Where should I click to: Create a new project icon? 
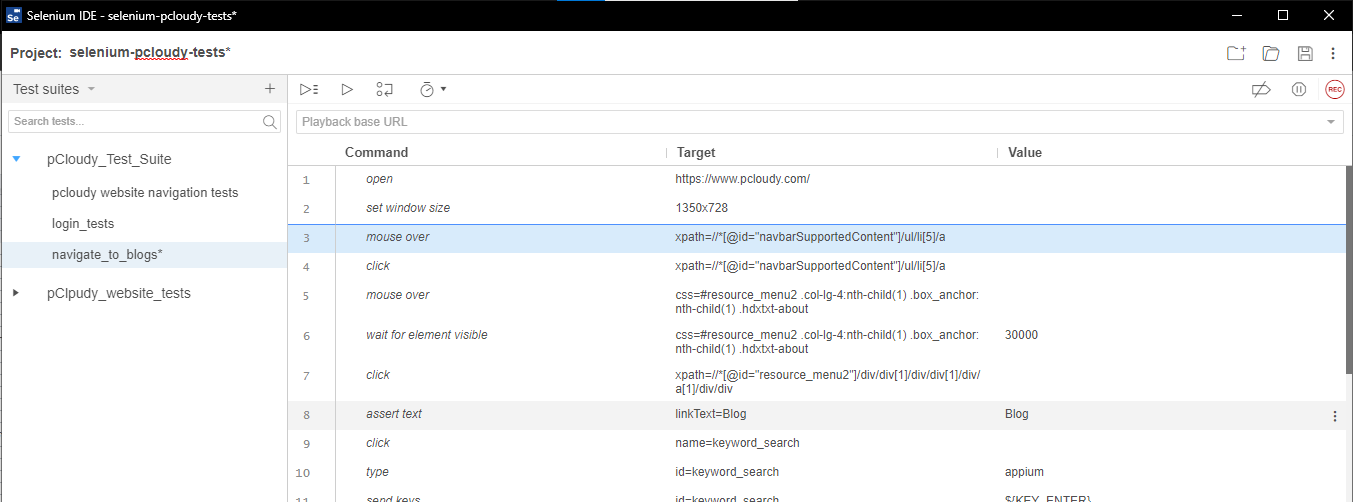[1237, 53]
